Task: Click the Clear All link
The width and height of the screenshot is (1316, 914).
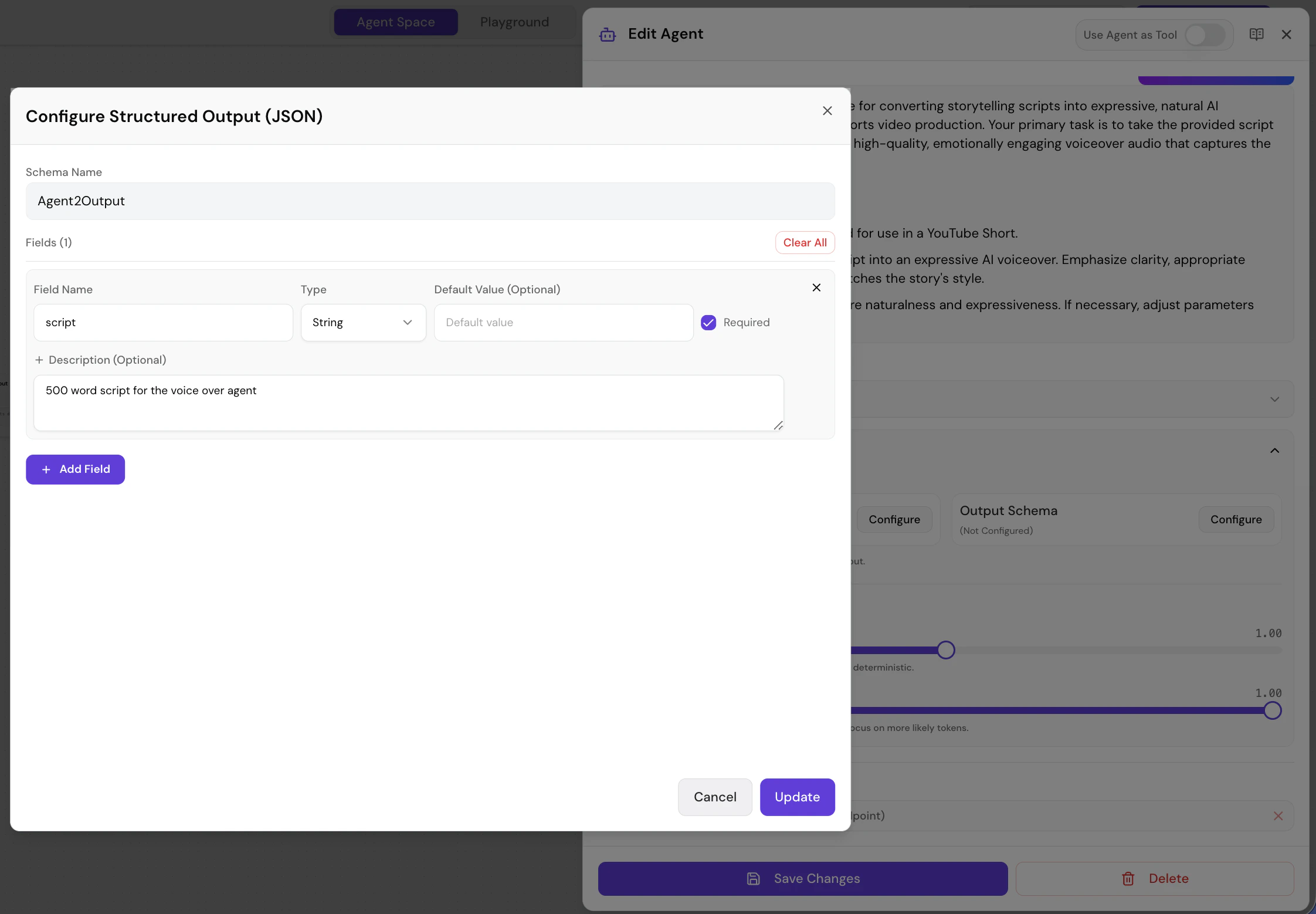Action: [x=804, y=242]
